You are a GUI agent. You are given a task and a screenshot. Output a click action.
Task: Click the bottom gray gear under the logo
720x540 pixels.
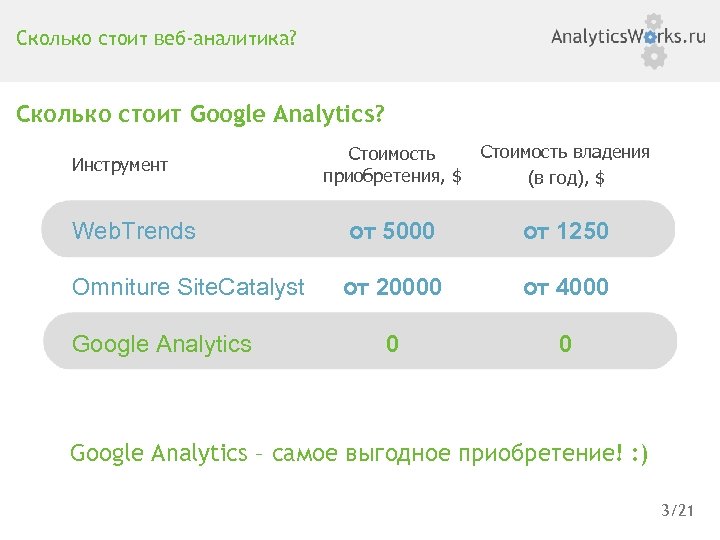pyautogui.click(x=654, y=57)
